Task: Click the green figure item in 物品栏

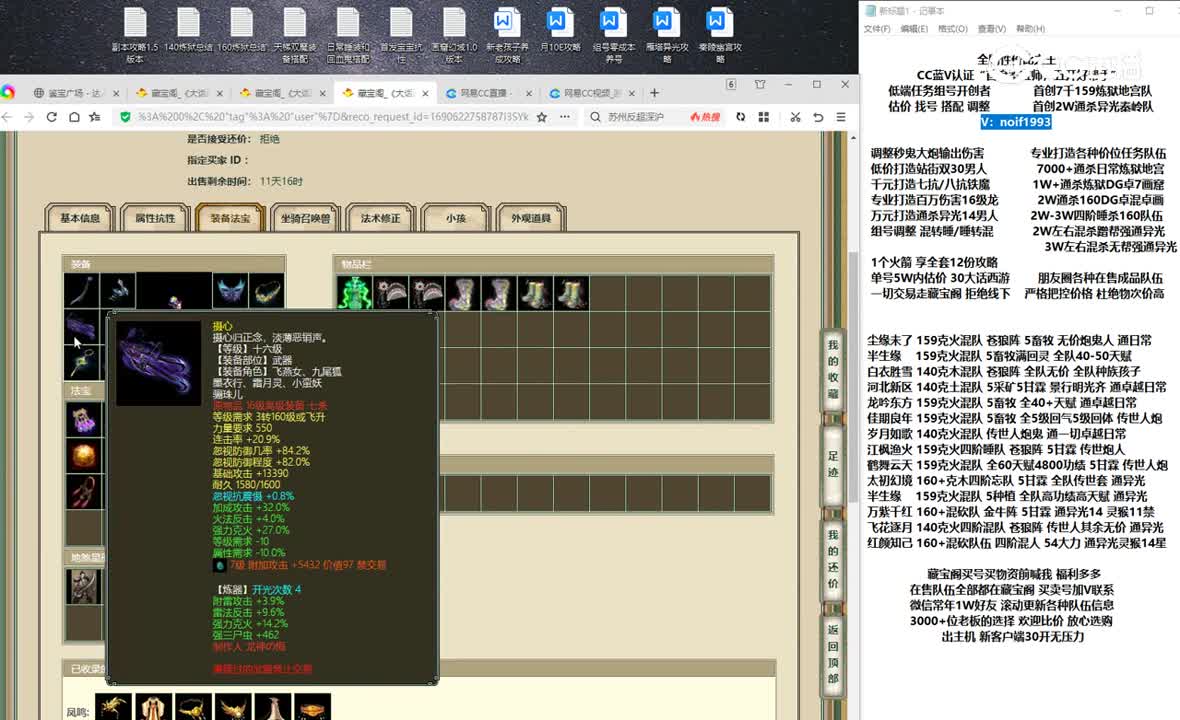Action: coord(354,293)
